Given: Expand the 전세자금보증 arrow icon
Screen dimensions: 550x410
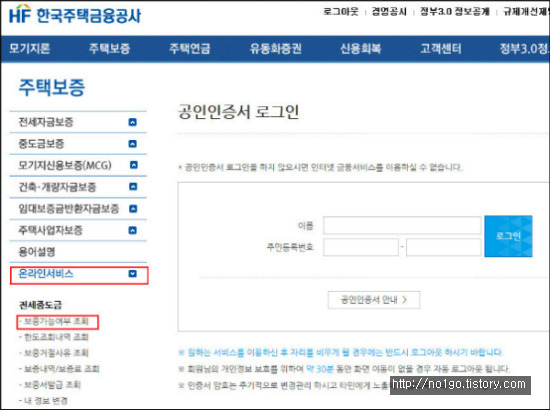Looking at the screenshot, I should point(133,122).
